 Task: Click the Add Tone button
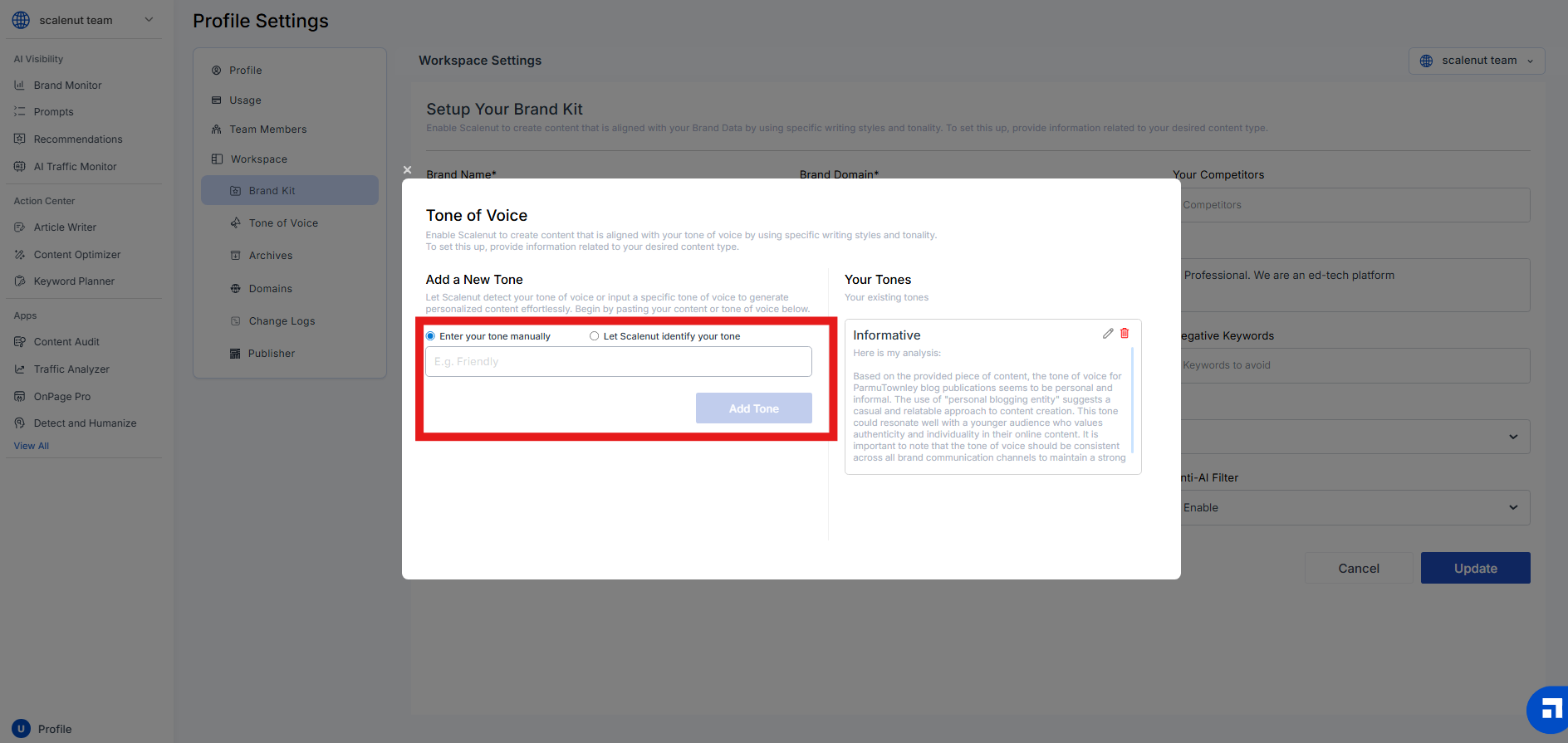(753, 408)
